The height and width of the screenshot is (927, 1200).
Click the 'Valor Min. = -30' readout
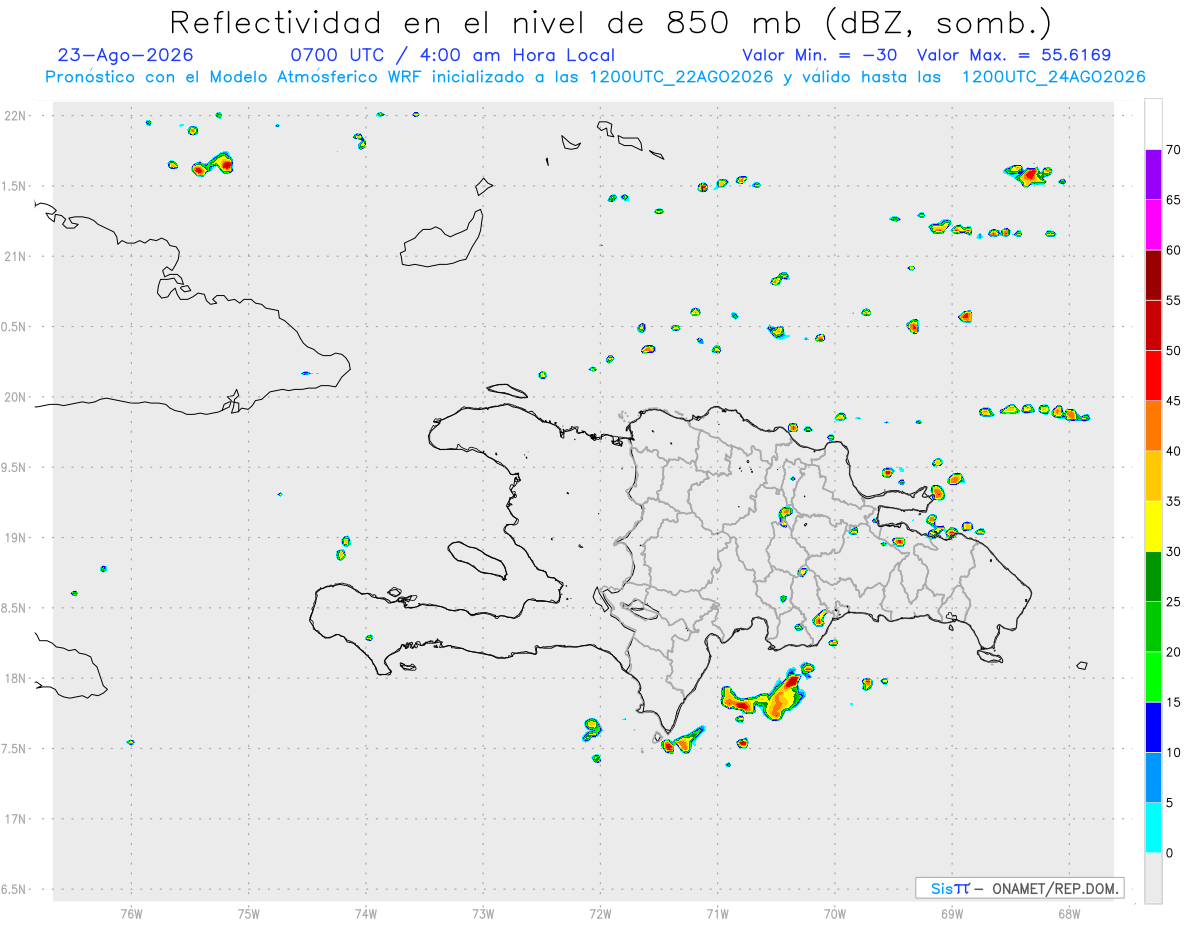click(819, 55)
